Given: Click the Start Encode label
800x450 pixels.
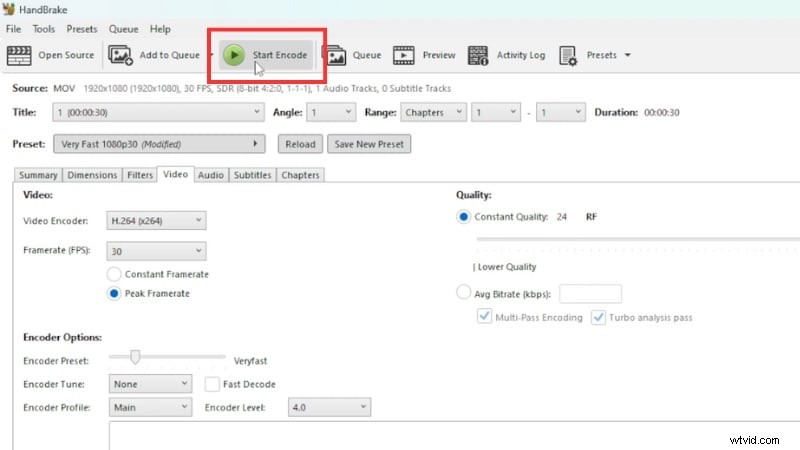Looking at the screenshot, I should pyautogui.click(x=280, y=55).
